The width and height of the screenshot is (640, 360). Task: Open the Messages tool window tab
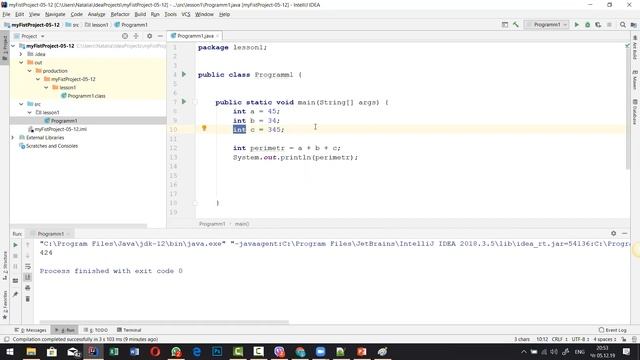[x=31, y=330]
